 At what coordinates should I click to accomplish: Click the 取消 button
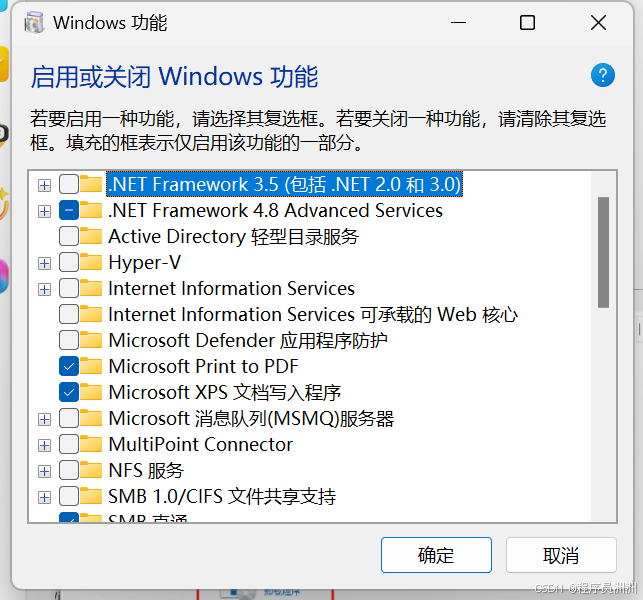click(560, 555)
